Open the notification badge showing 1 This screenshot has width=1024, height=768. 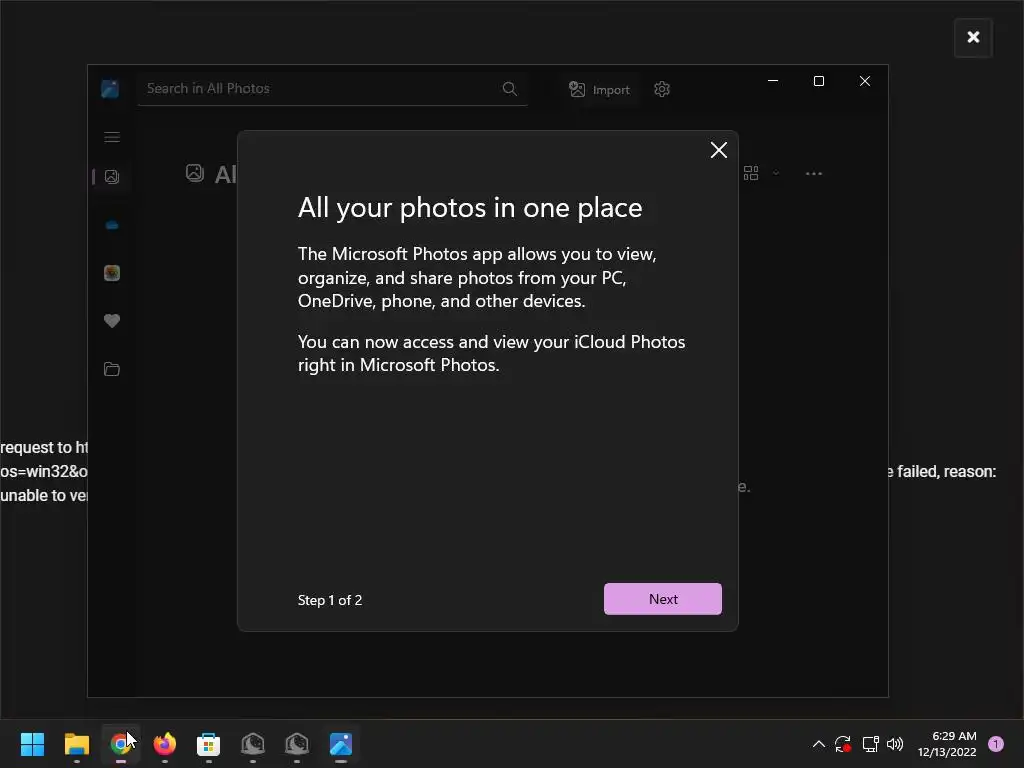pyautogui.click(x=995, y=744)
